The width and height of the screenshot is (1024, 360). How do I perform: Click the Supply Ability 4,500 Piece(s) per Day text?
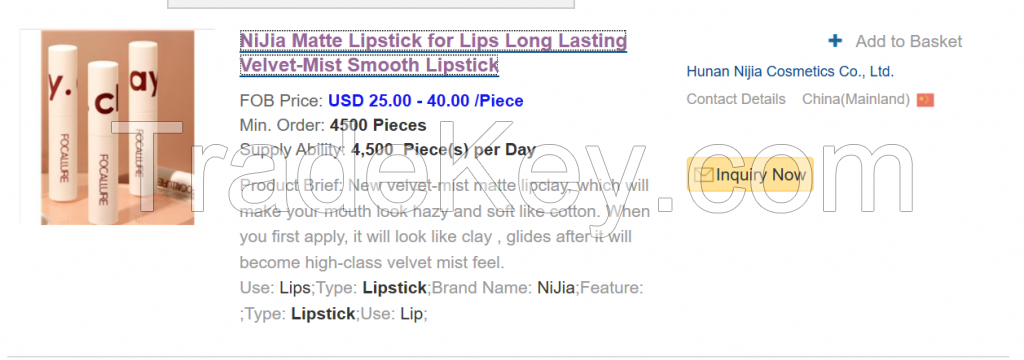pos(387,150)
